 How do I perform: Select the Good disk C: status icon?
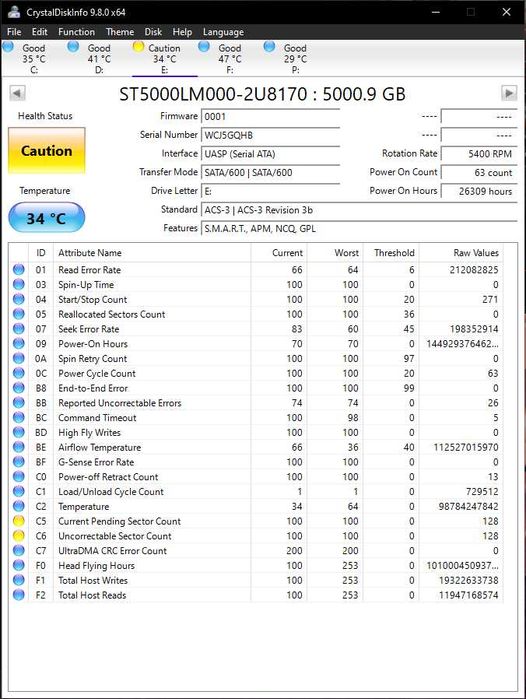click(x=8, y=46)
